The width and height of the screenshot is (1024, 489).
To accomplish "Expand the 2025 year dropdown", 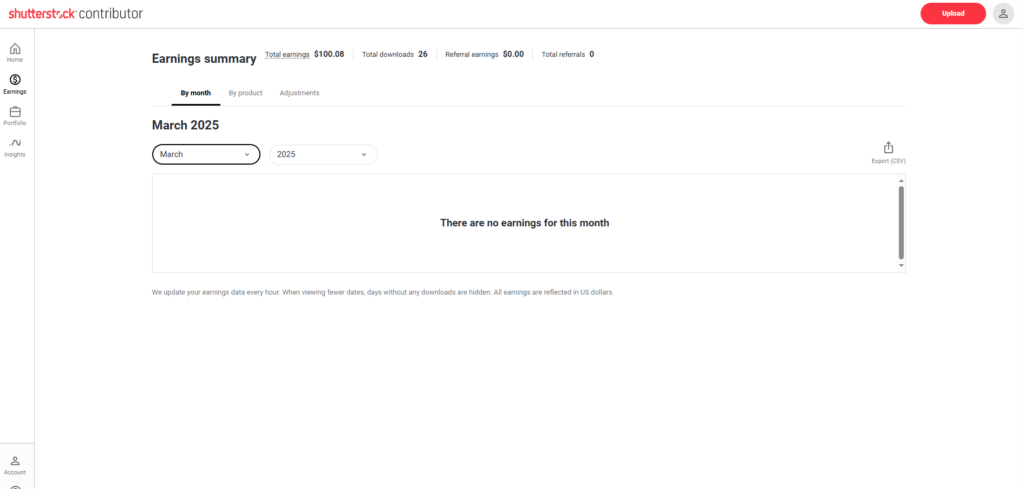I will tap(323, 155).
